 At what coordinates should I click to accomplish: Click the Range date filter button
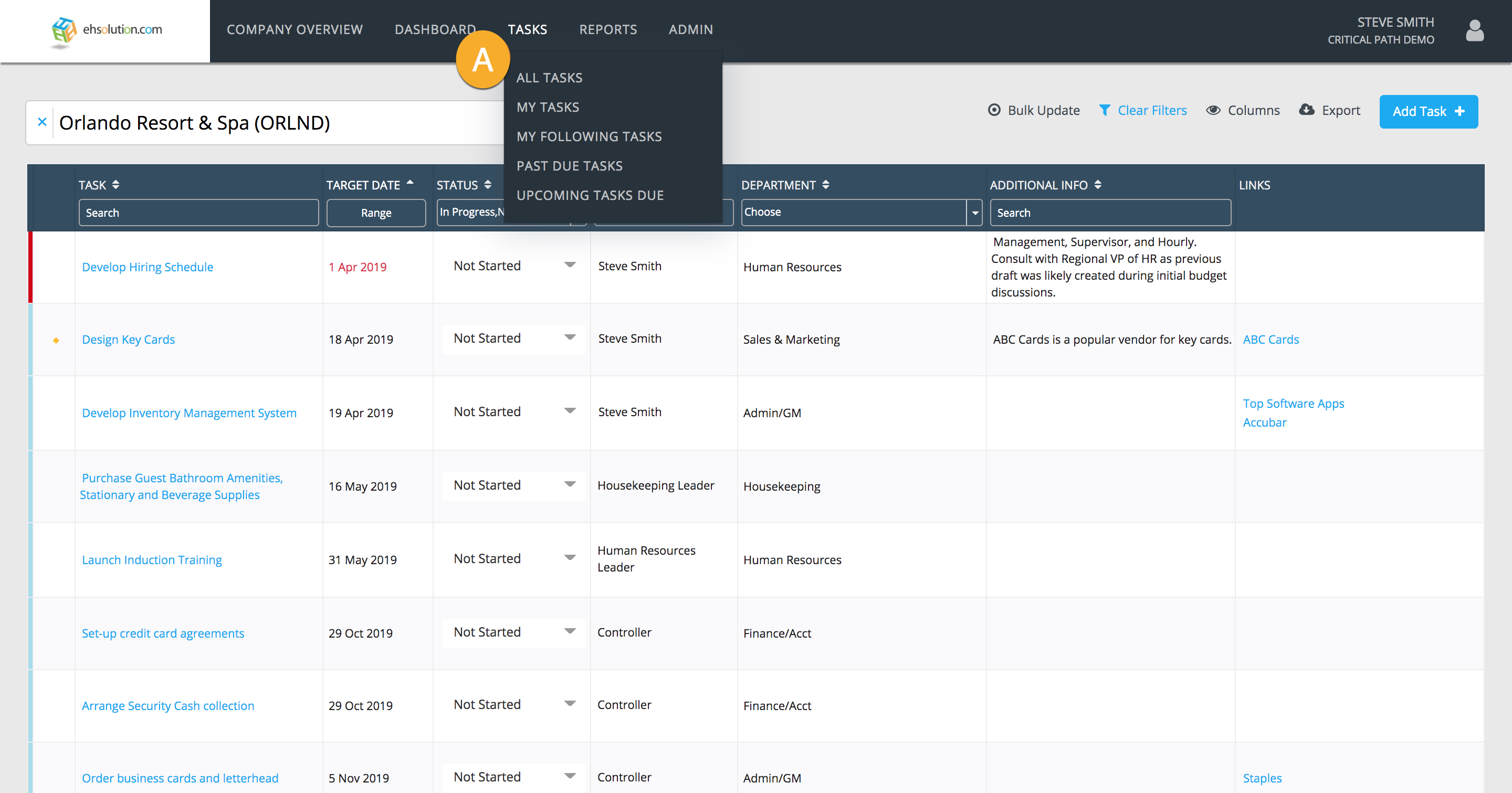point(376,213)
